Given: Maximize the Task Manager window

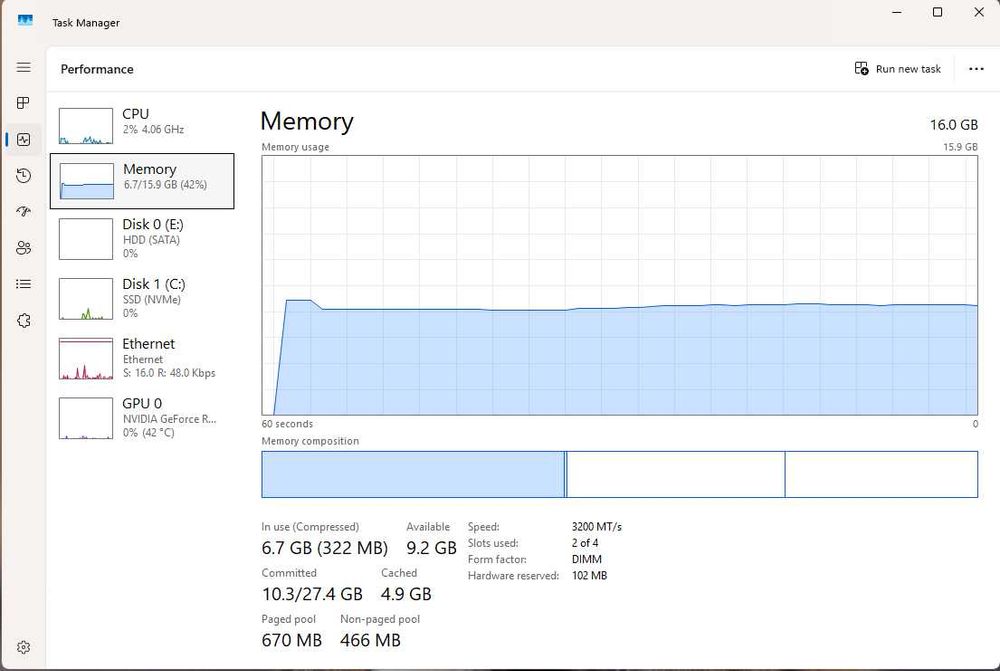Looking at the screenshot, I should (938, 12).
